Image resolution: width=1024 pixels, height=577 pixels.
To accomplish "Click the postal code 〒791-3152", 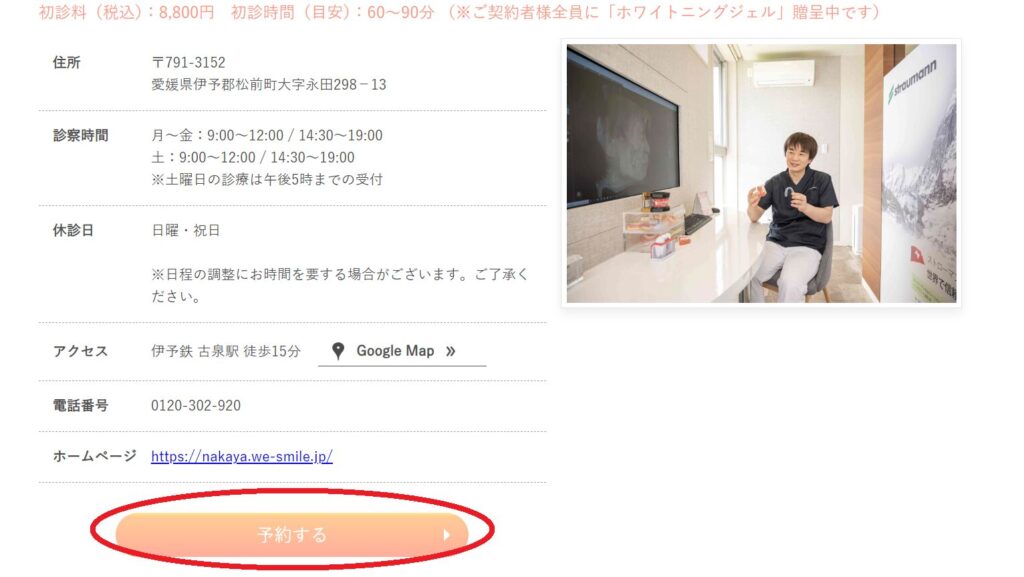I will point(188,62).
